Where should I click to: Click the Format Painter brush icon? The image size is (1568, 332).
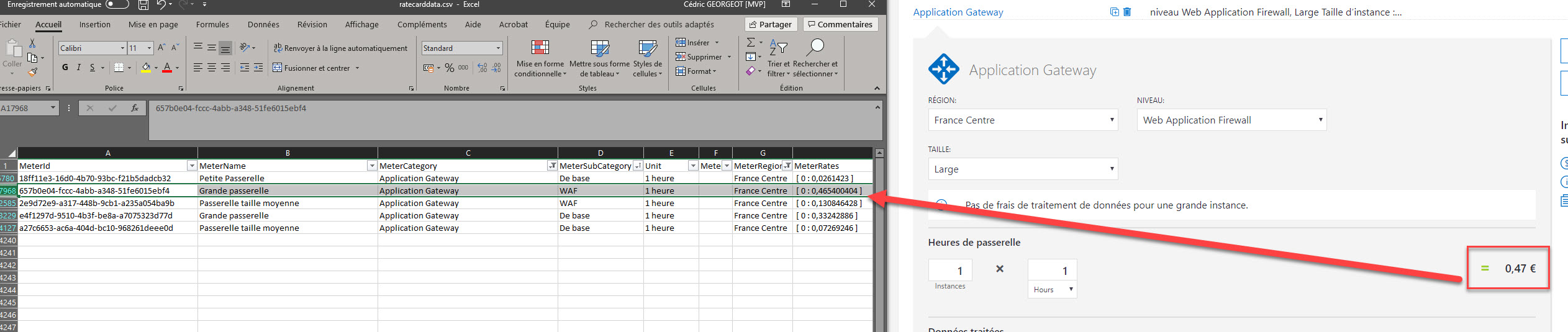point(32,73)
